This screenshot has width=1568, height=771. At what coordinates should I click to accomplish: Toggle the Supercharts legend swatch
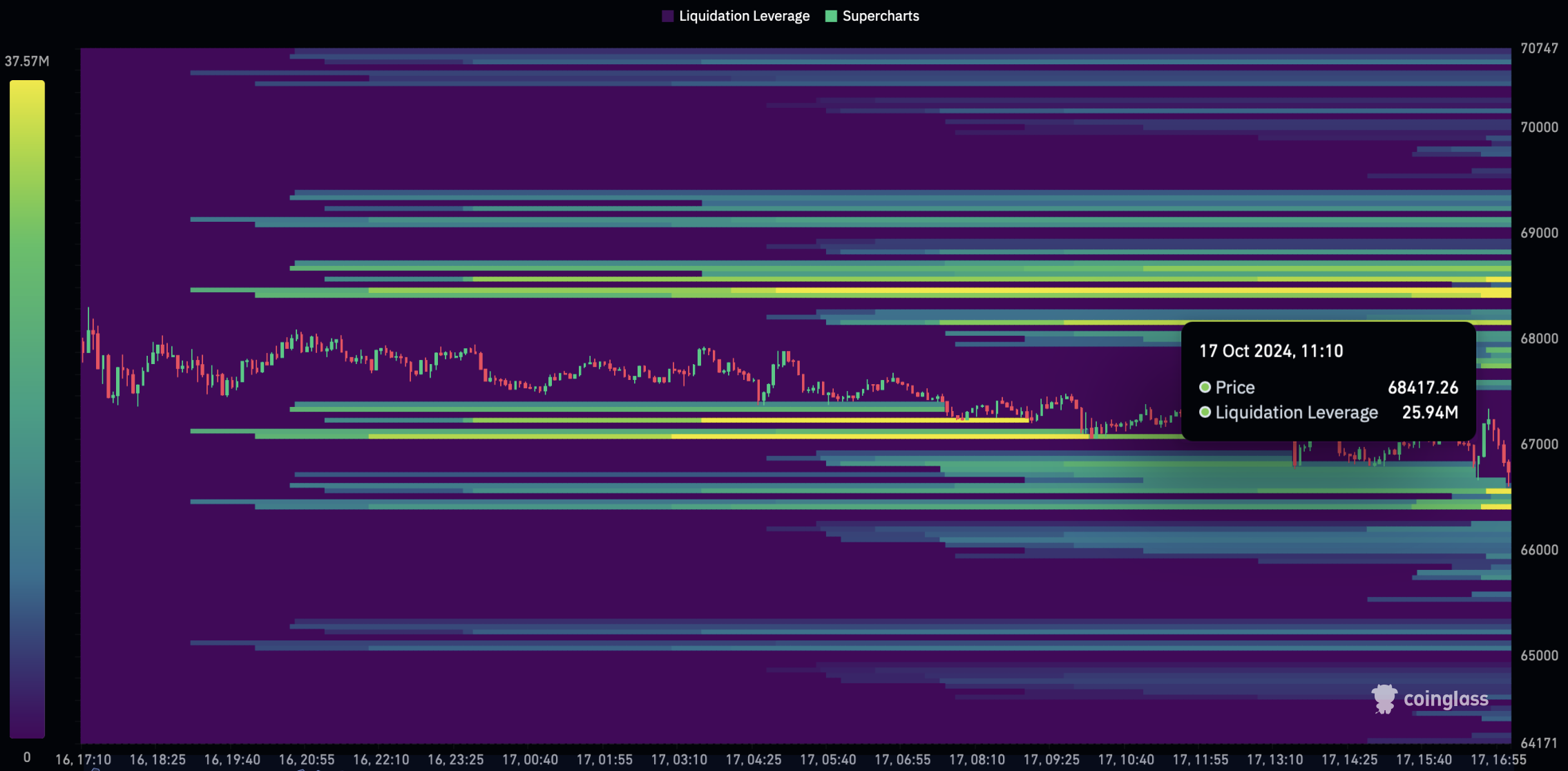[x=831, y=16]
